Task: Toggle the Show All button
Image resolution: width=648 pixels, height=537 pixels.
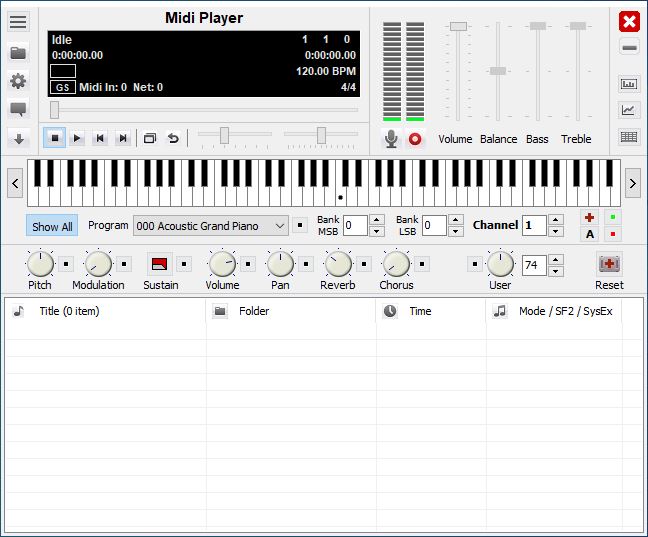Action: tap(52, 226)
